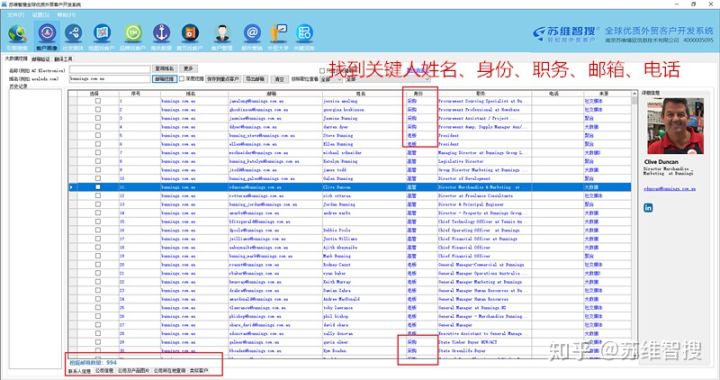
Task: Switch to the 邮箱验证 tab
Action: 40,59
